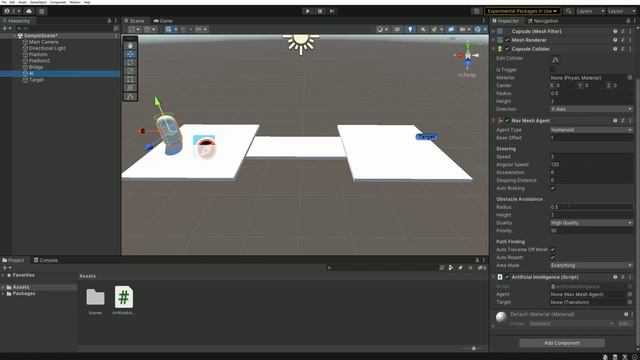
Task: Click the cloud services icon
Action: tap(29, 11)
